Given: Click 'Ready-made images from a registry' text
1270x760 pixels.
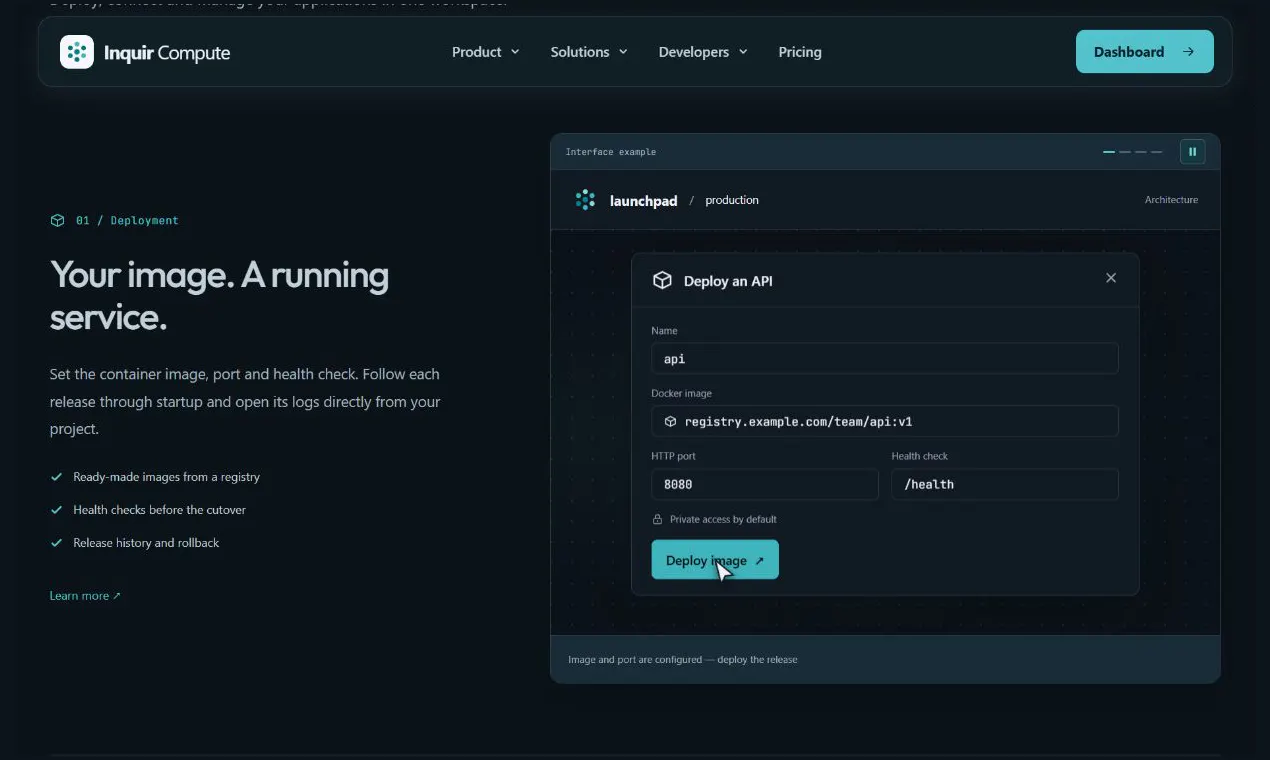Looking at the screenshot, I should (166, 477).
